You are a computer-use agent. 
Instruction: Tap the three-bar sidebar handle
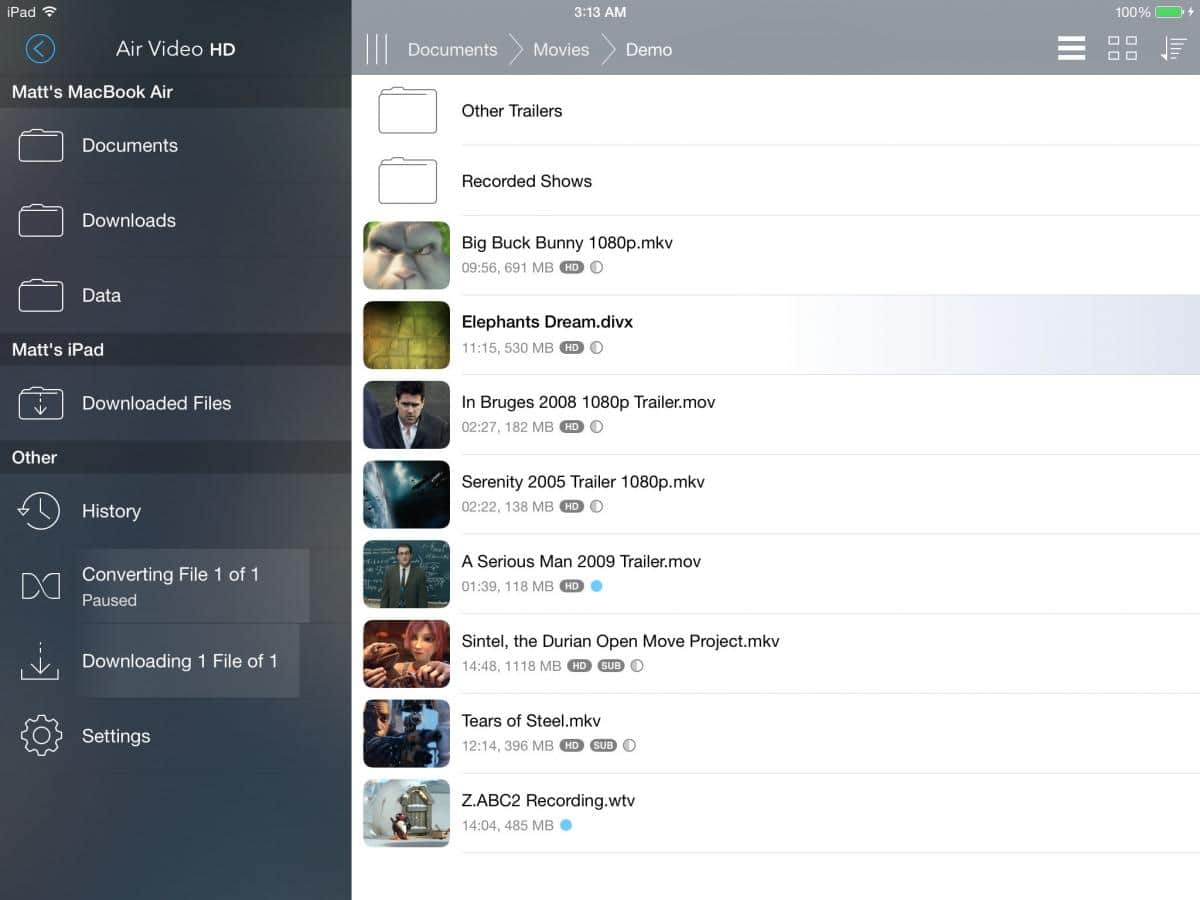tap(377, 49)
